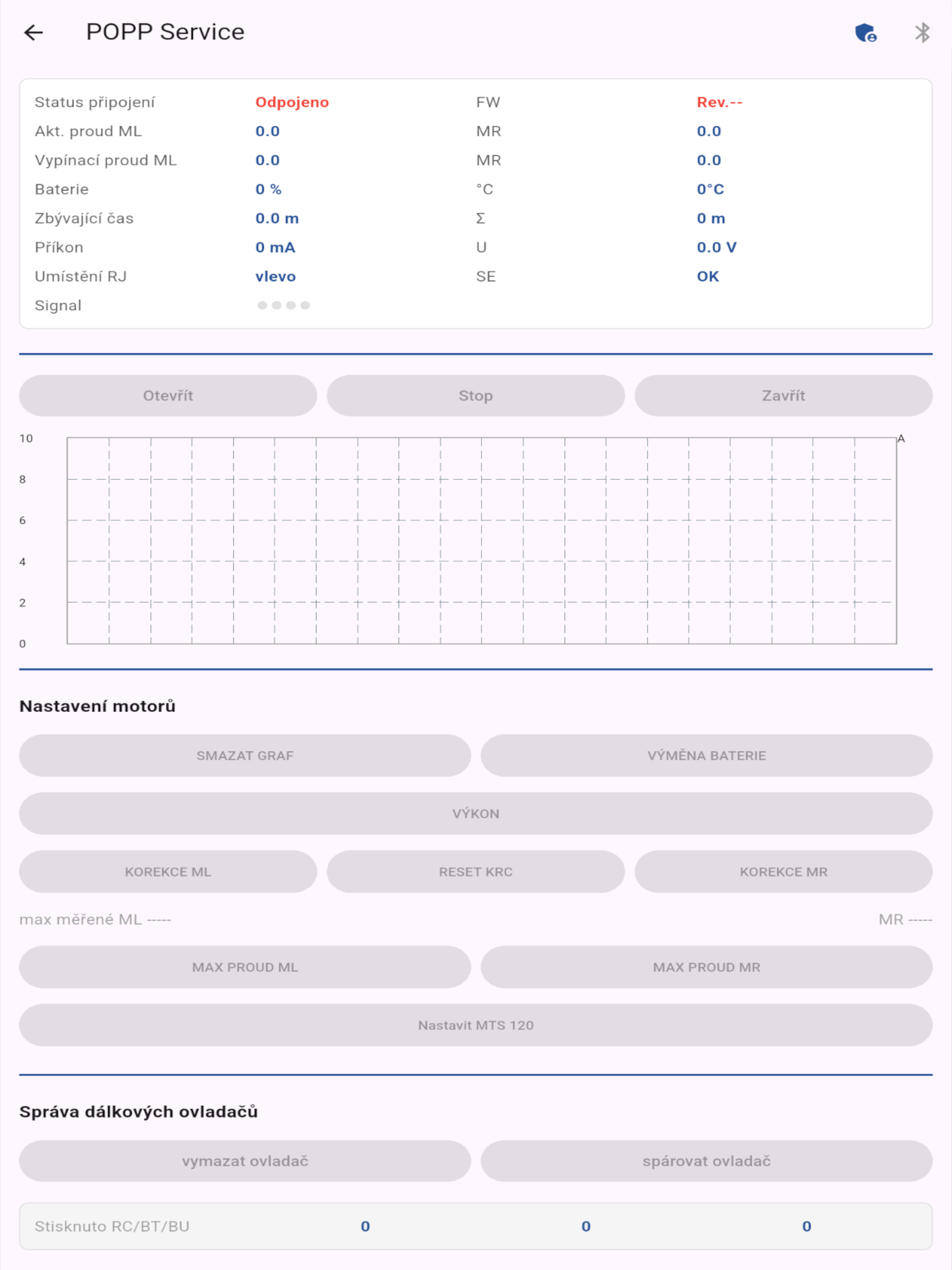Tap spárovat ovladač button
952x1270 pixels.
[707, 1161]
